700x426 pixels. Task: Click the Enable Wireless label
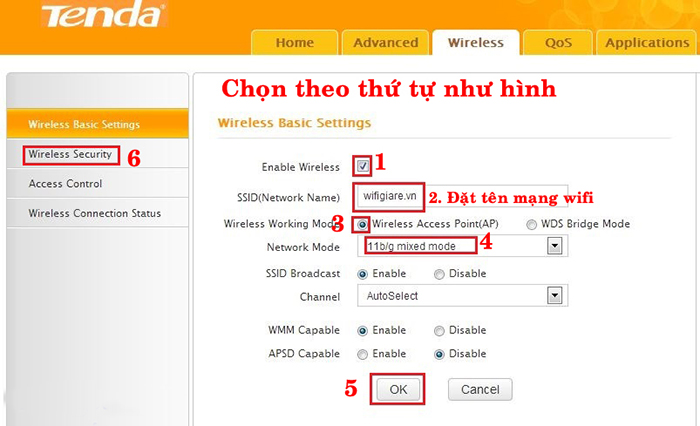pos(300,167)
